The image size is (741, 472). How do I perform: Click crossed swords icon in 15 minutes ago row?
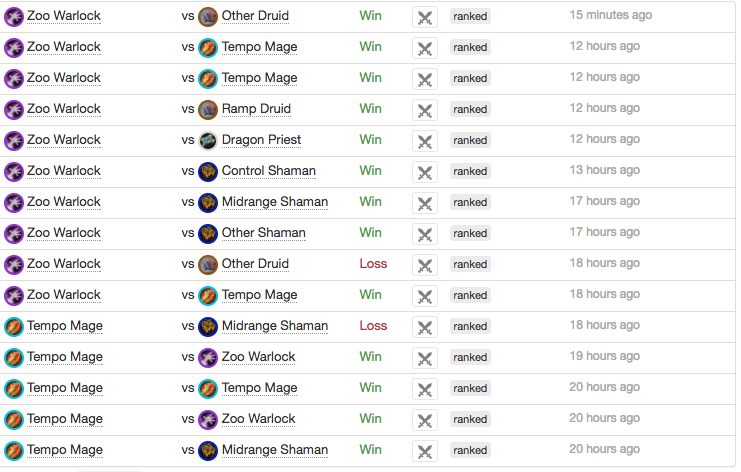click(x=425, y=17)
